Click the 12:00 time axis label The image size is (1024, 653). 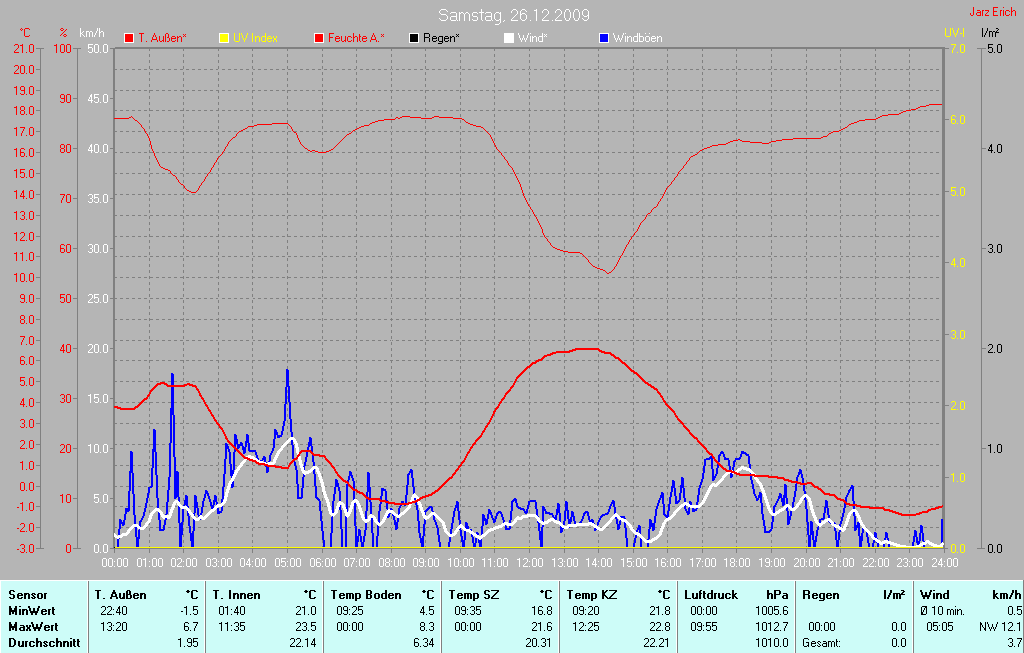[529, 564]
